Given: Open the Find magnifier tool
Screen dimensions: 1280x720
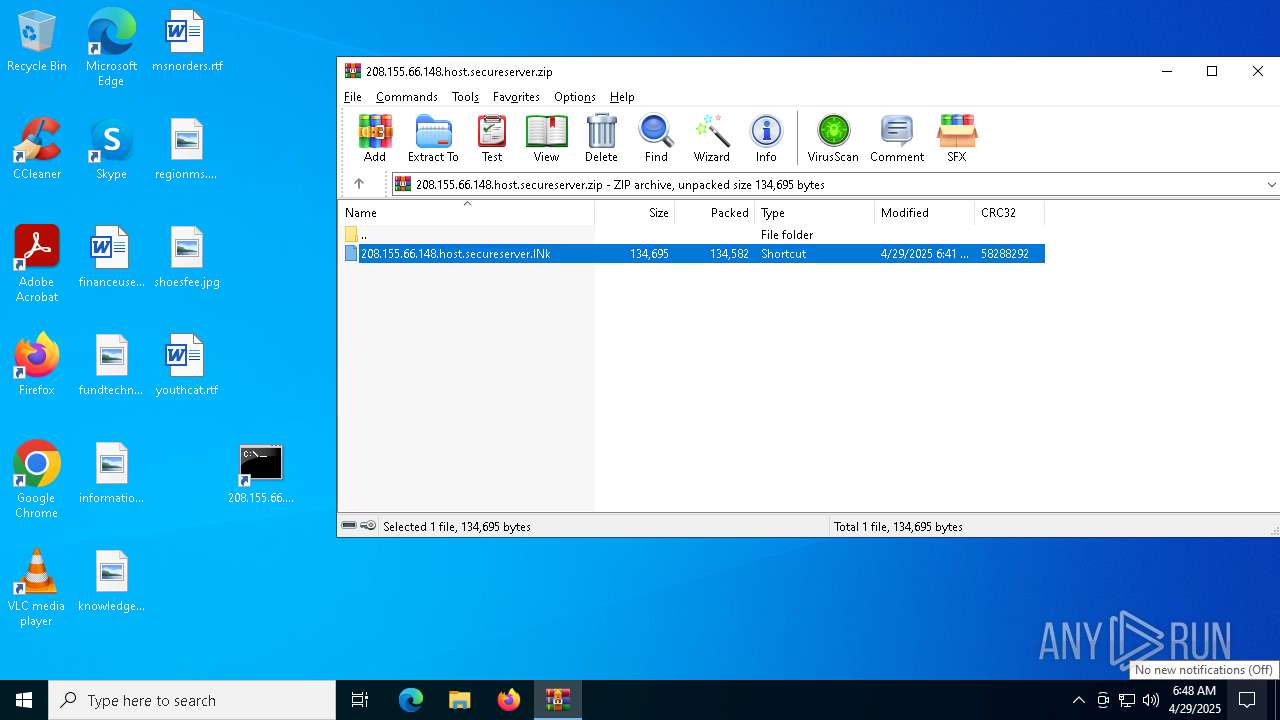Looking at the screenshot, I should coord(656,138).
